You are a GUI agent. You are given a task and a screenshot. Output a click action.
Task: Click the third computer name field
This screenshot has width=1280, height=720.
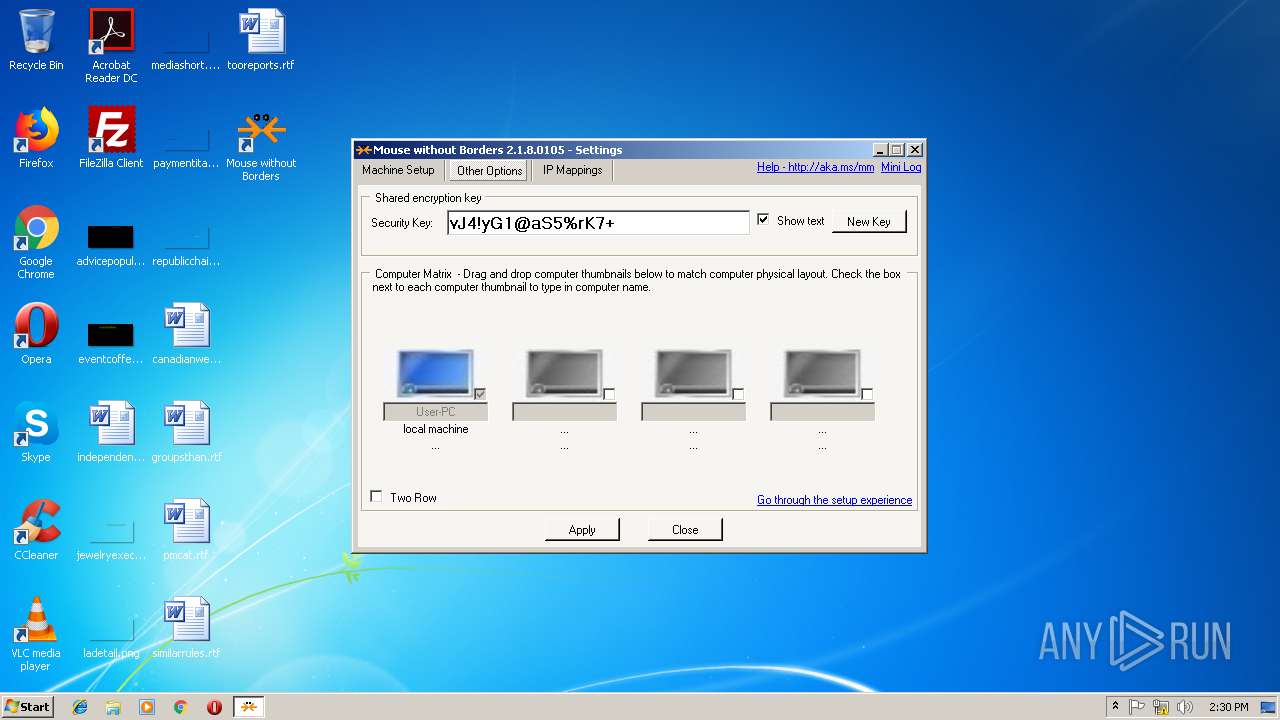coord(693,412)
